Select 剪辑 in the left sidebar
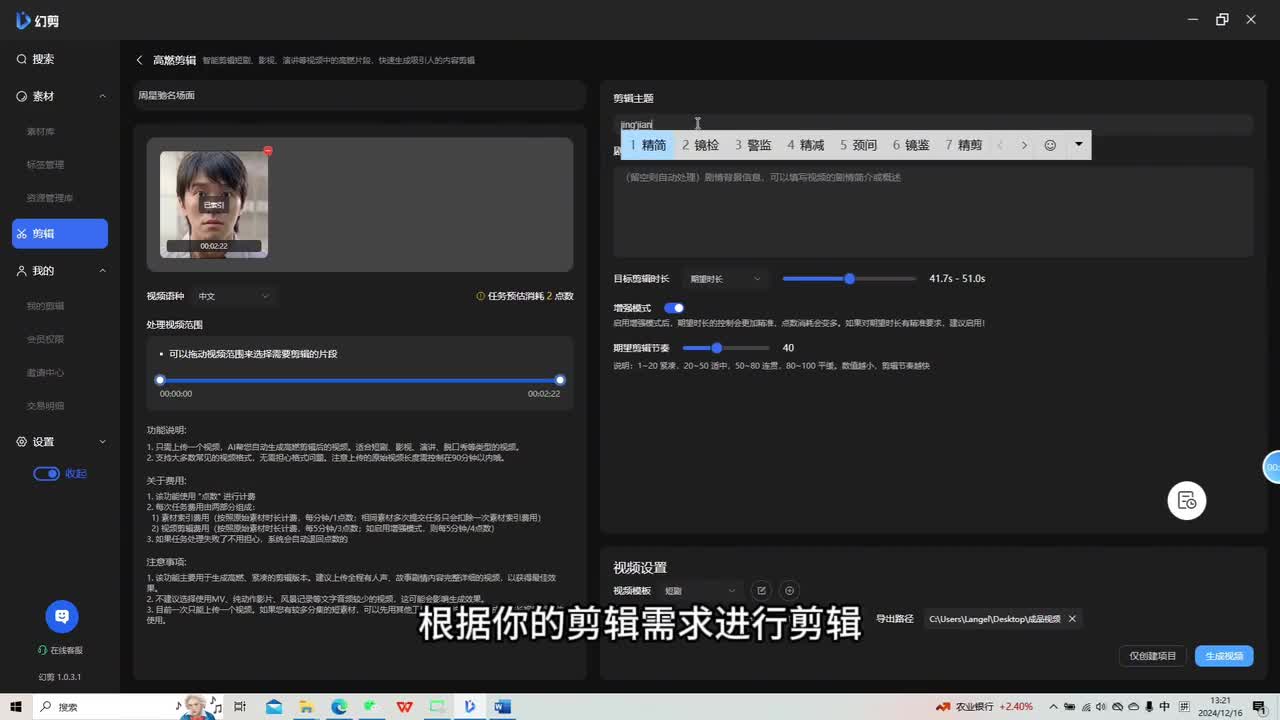The image size is (1280, 720). click(60, 234)
